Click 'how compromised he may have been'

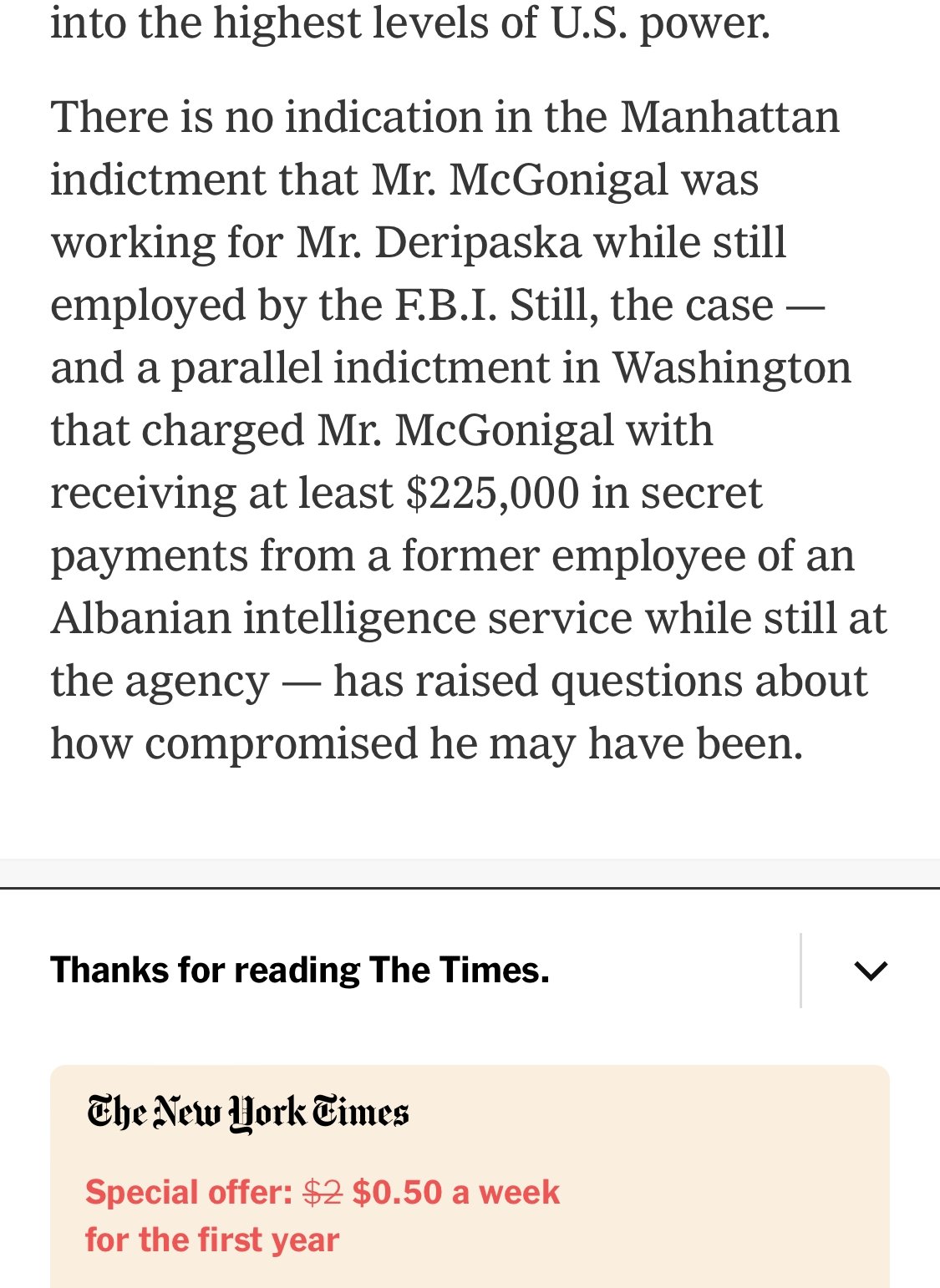click(426, 743)
